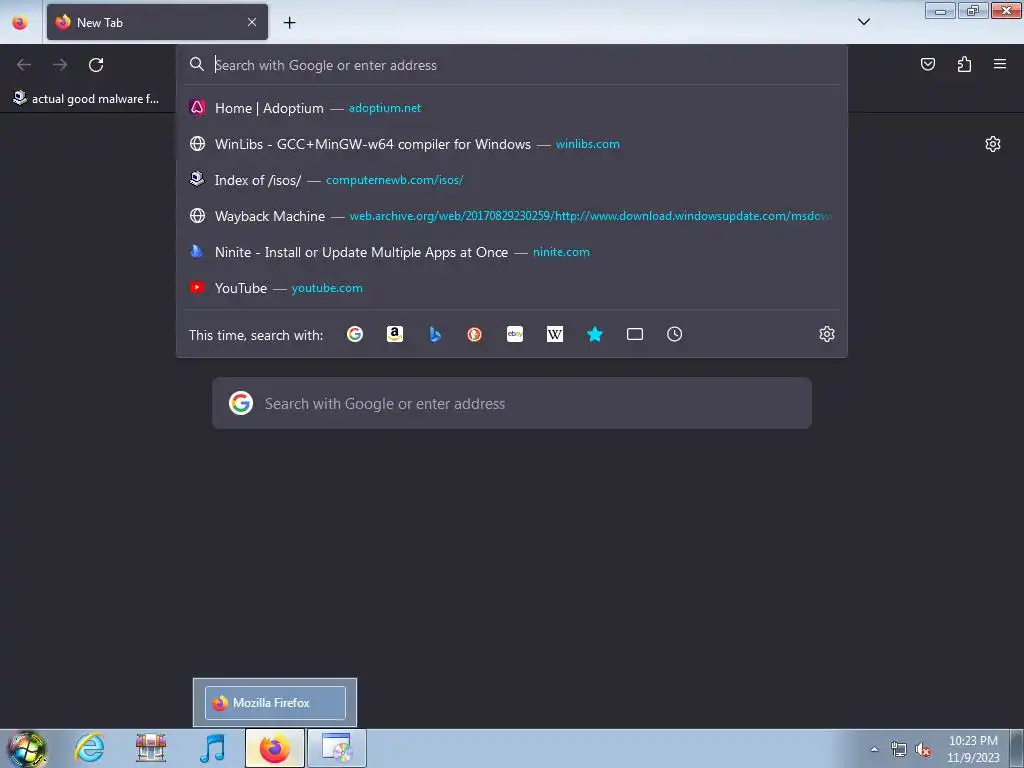This screenshot has height=768, width=1024.
Task: Launch Internet Explorer from the taskbar
Action: [x=89, y=748]
